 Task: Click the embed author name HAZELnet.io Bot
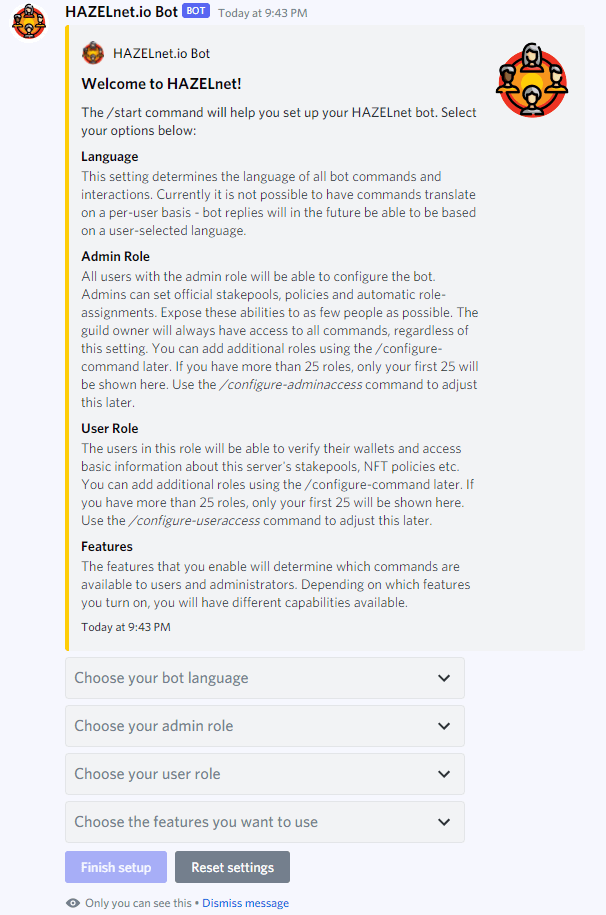click(x=161, y=53)
